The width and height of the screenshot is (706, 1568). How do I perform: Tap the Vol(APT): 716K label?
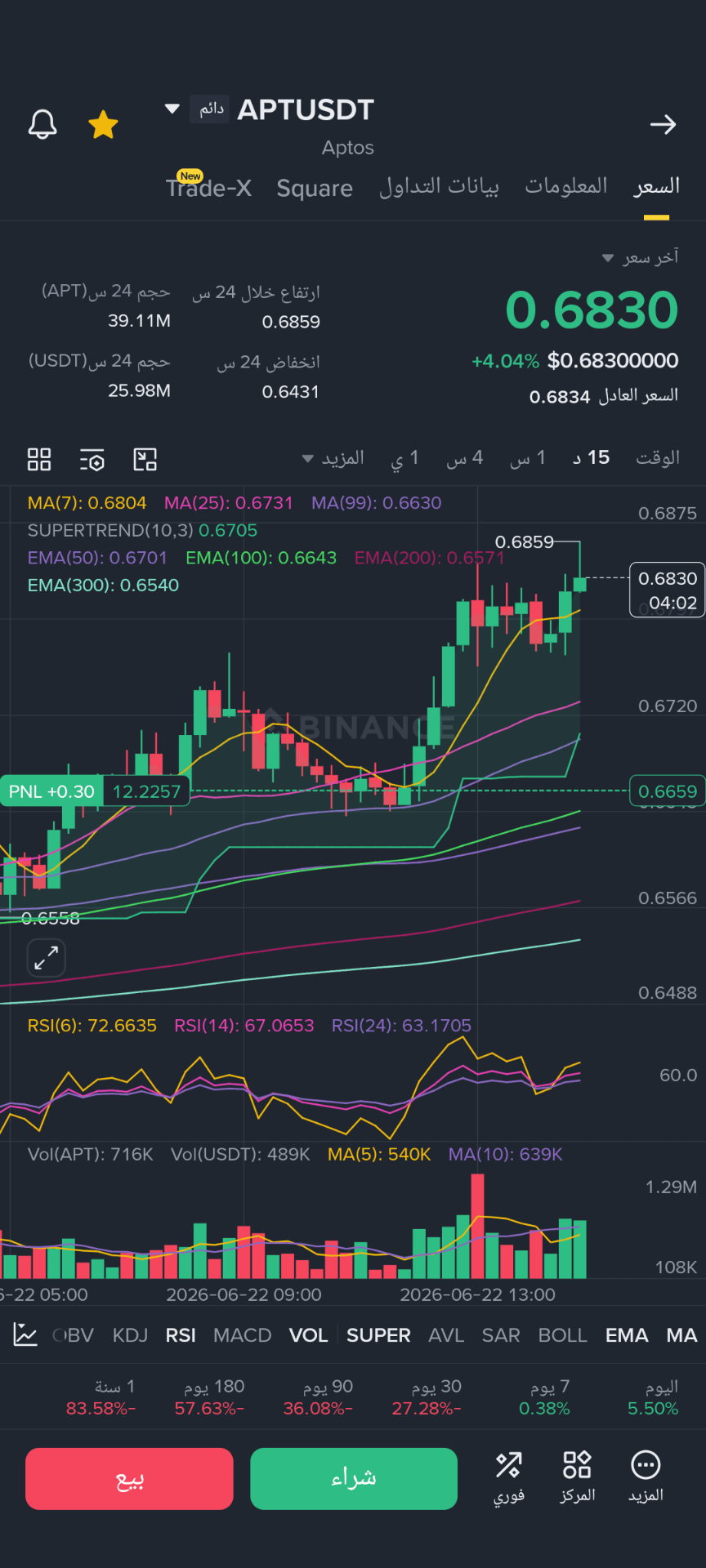point(90,1155)
